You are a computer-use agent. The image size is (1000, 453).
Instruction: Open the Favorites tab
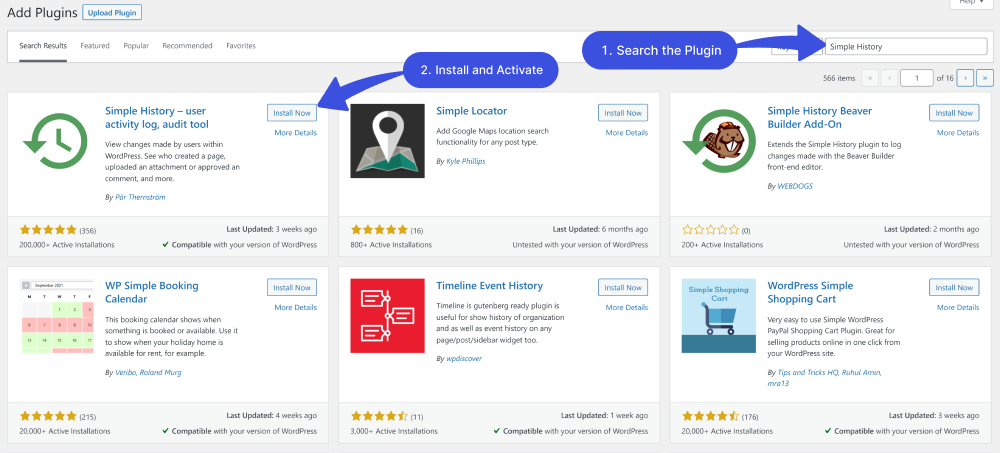pos(241,46)
